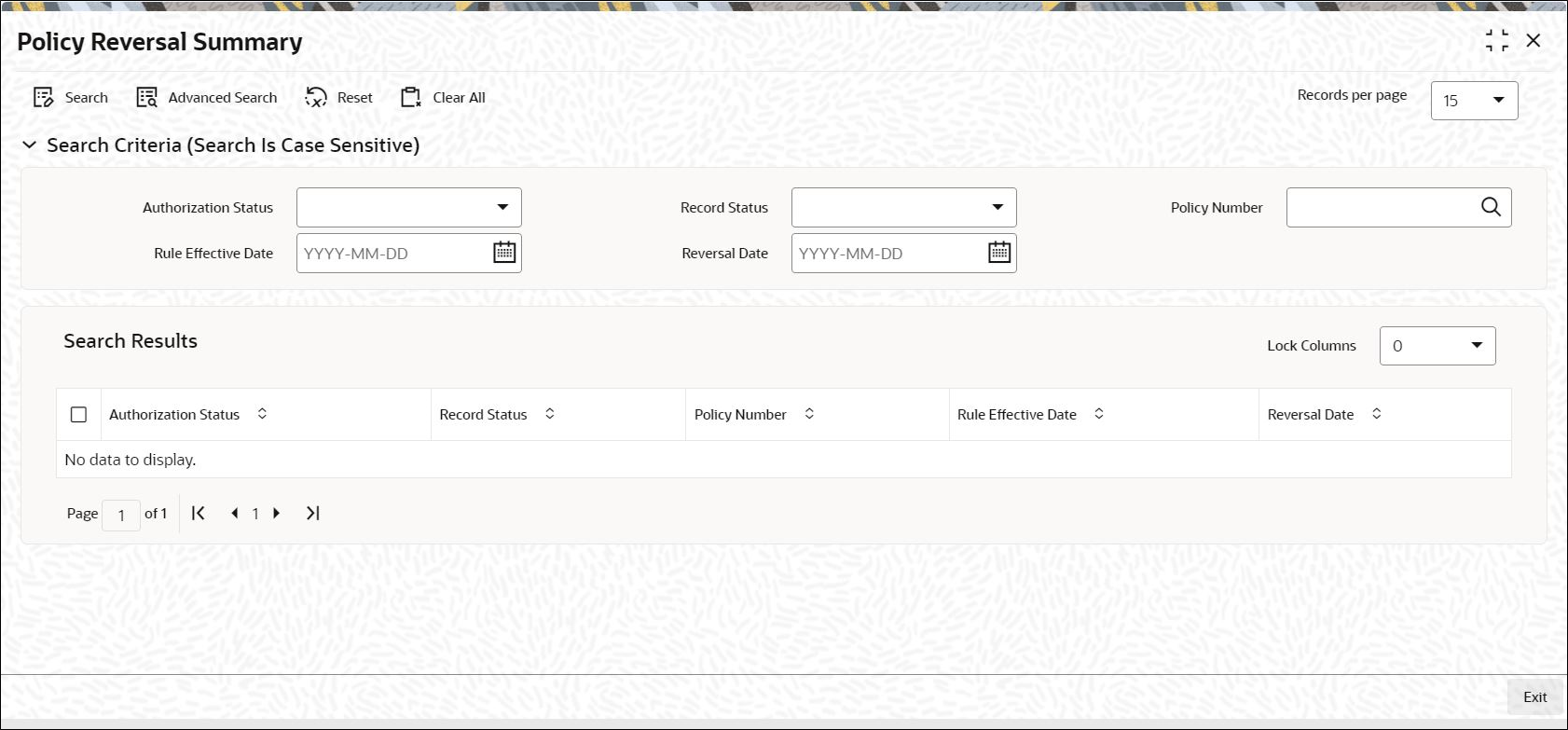Click page number 1 between the arrows
Image resolution: width=1568 pixels, height=730 pixels.
(x=255, y=514)
